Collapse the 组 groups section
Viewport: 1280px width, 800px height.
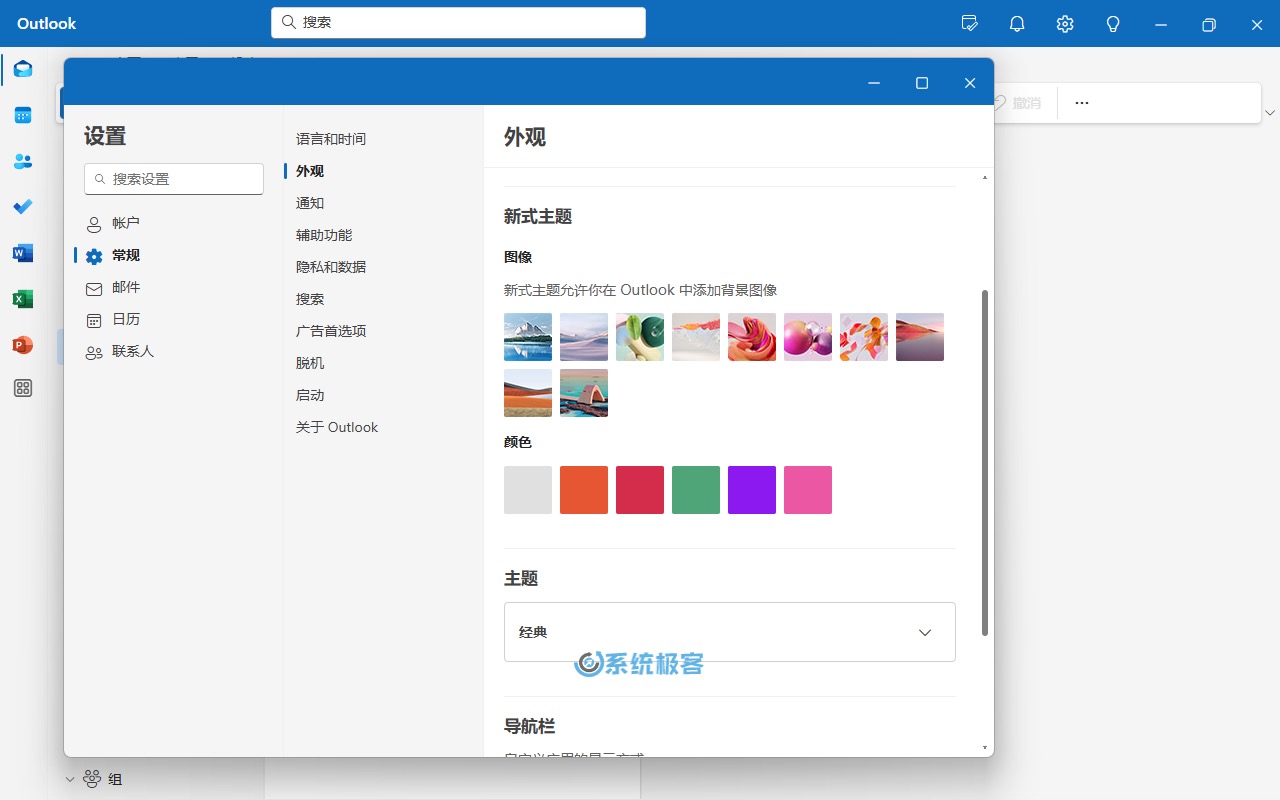pos(70,779)
